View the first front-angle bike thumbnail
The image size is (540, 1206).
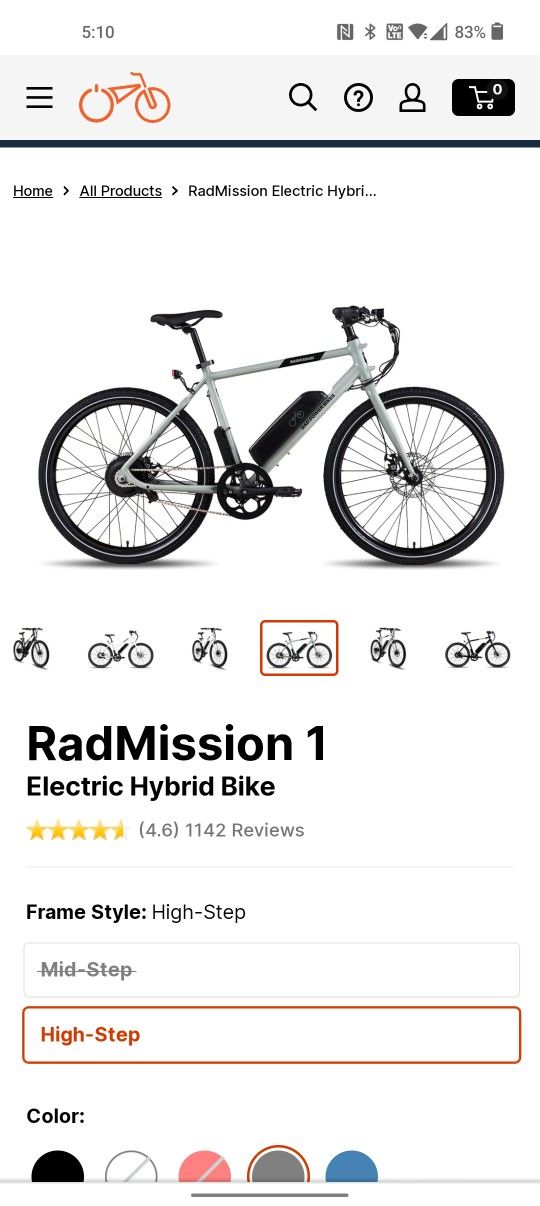point(31,648)
